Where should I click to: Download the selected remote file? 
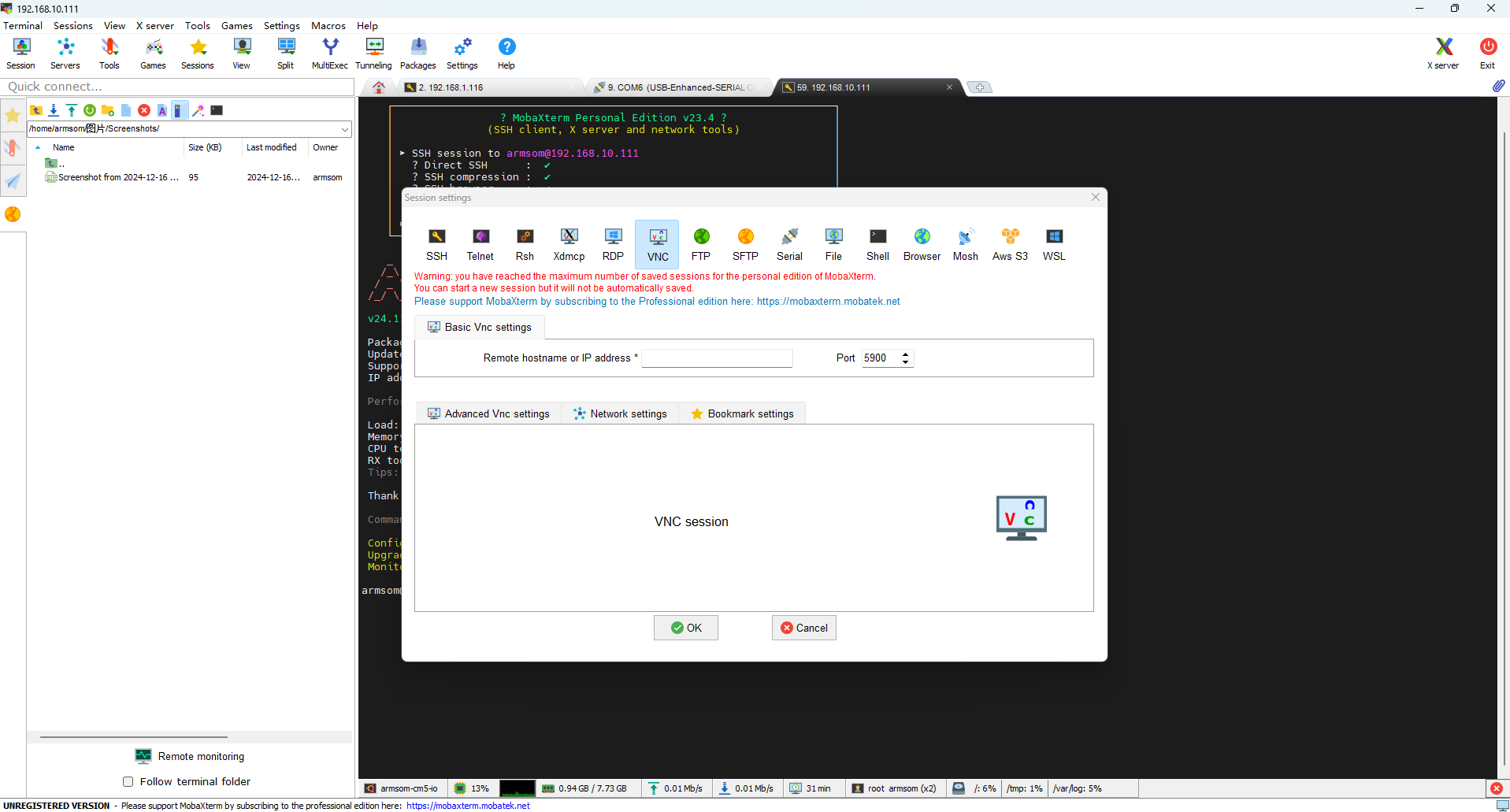[x=54, y=110]
